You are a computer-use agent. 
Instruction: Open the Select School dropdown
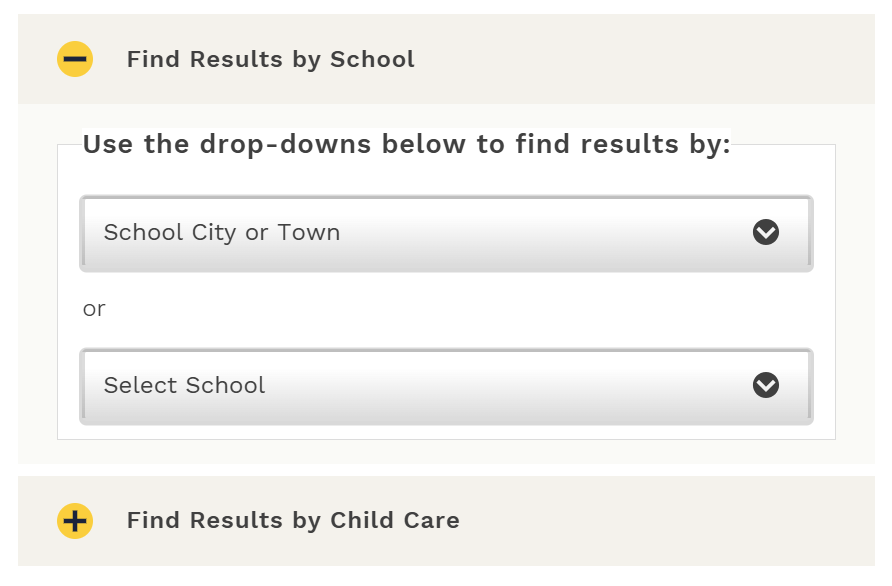click(x=446, y=386)
